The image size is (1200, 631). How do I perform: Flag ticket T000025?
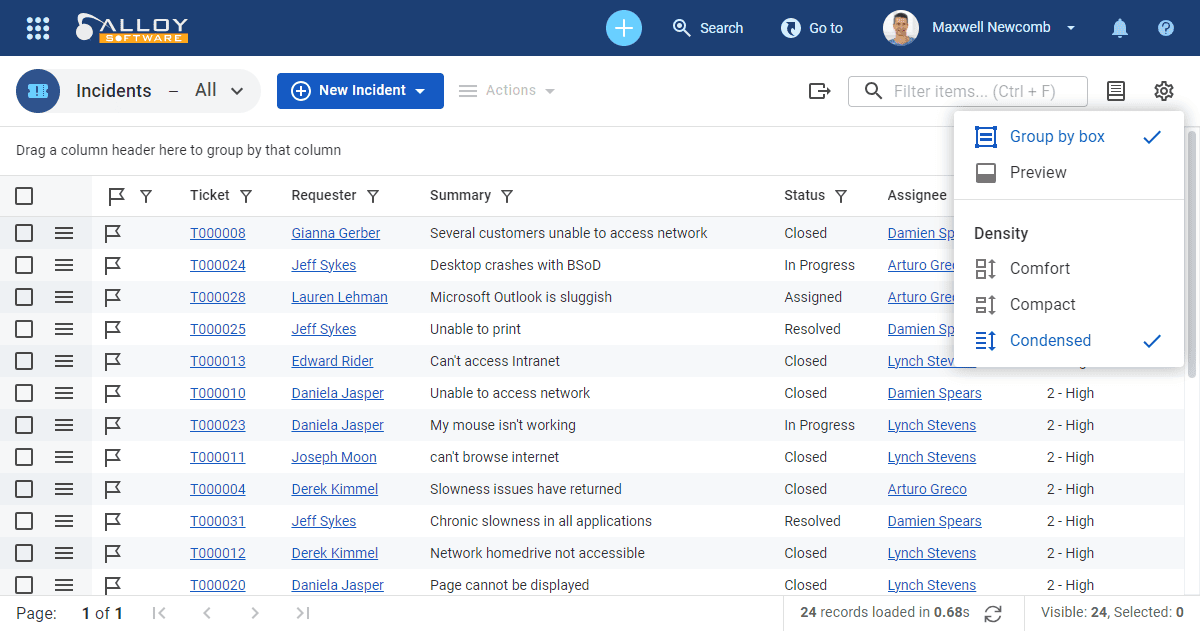tap(113, 329)
